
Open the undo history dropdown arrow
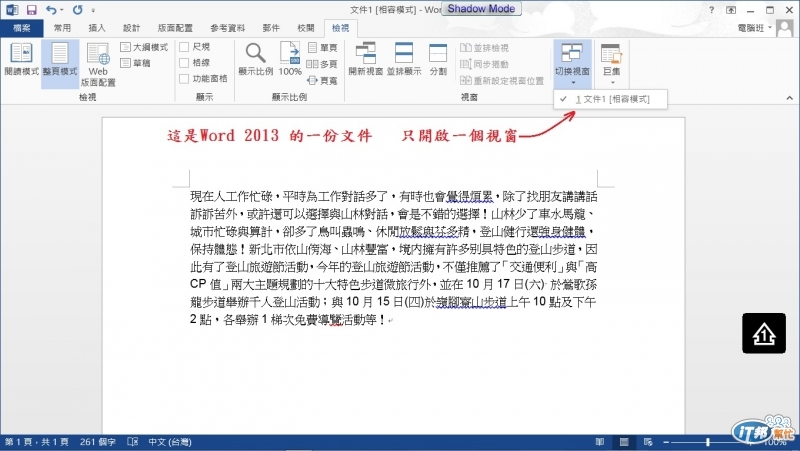click(62, 10)
